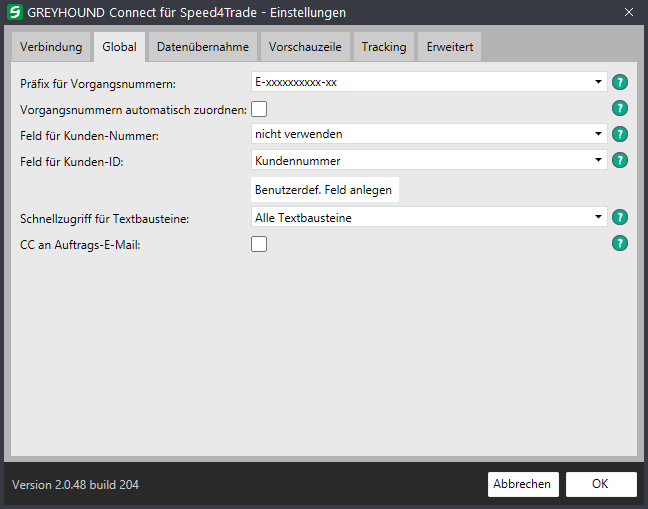The height and width of the screenshot is (509, 648).
Task: Switch to the Tracking tab
Action: coord(384,47)
